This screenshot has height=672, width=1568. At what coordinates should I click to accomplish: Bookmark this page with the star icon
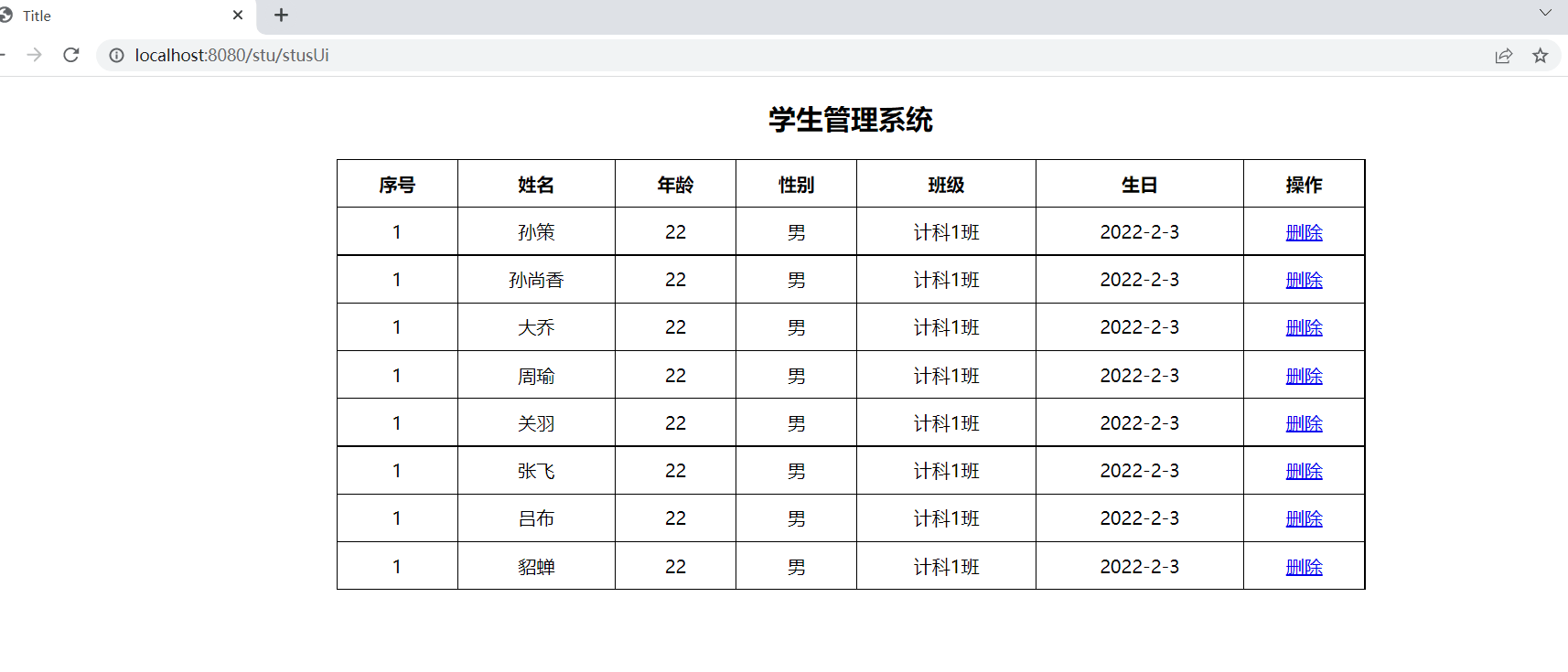tap(1541, 56)
